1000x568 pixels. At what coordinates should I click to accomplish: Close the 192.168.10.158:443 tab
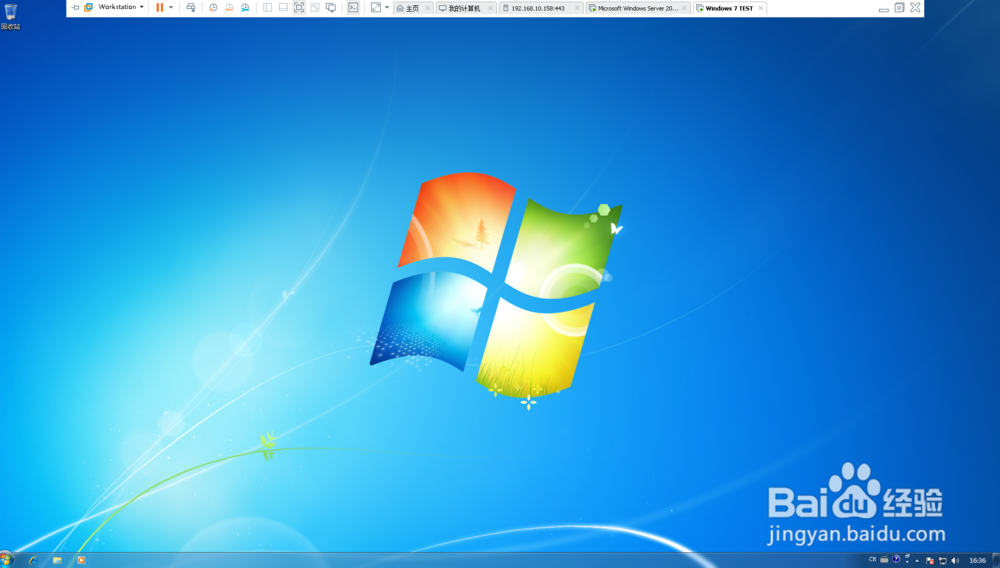(577, 8)
